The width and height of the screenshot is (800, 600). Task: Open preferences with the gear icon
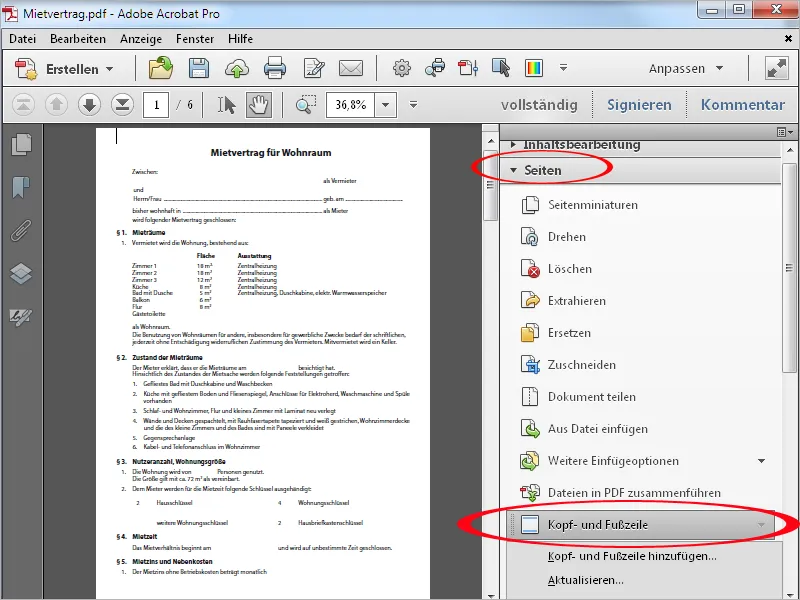pos(402,68)
